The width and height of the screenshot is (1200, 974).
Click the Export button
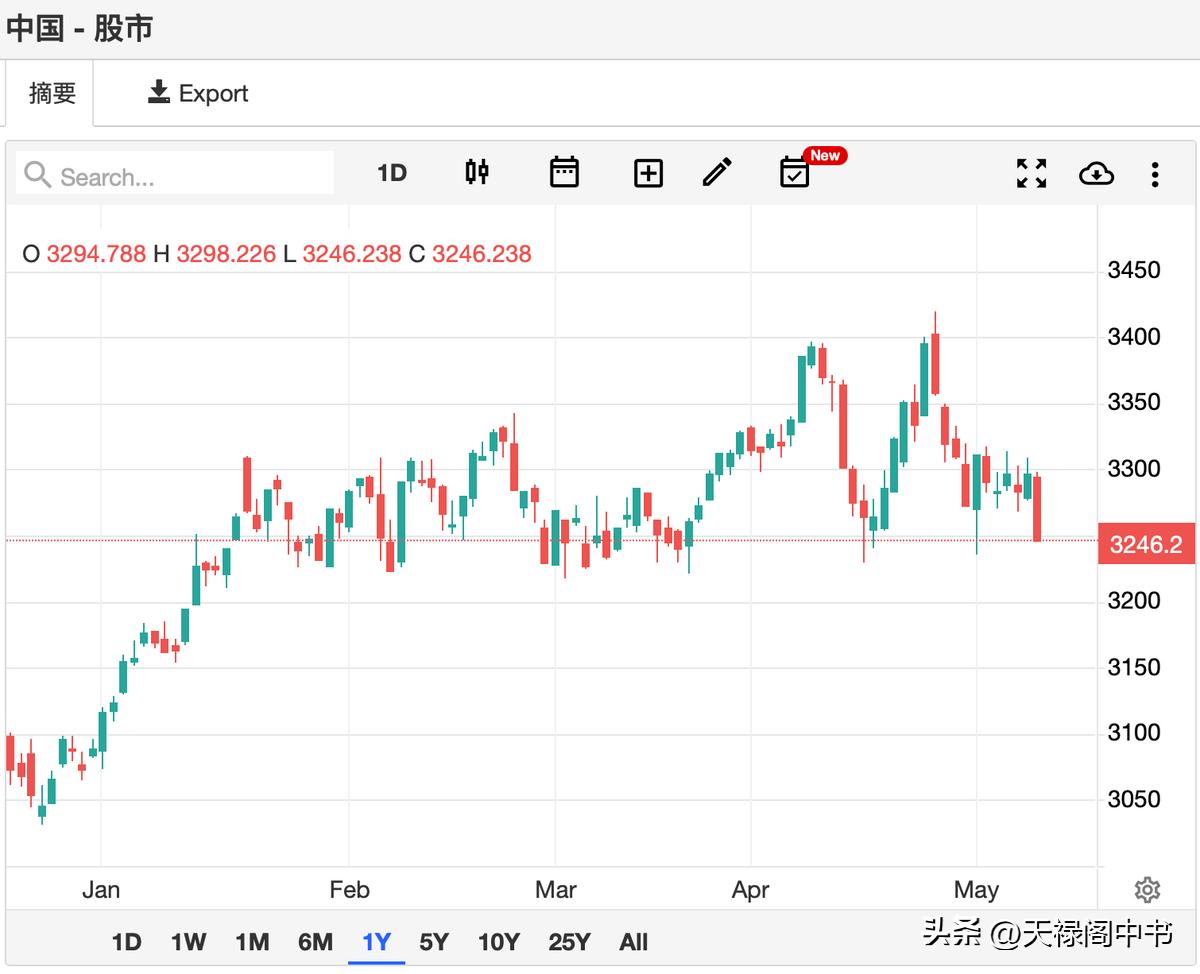click(x=198, y=93)
